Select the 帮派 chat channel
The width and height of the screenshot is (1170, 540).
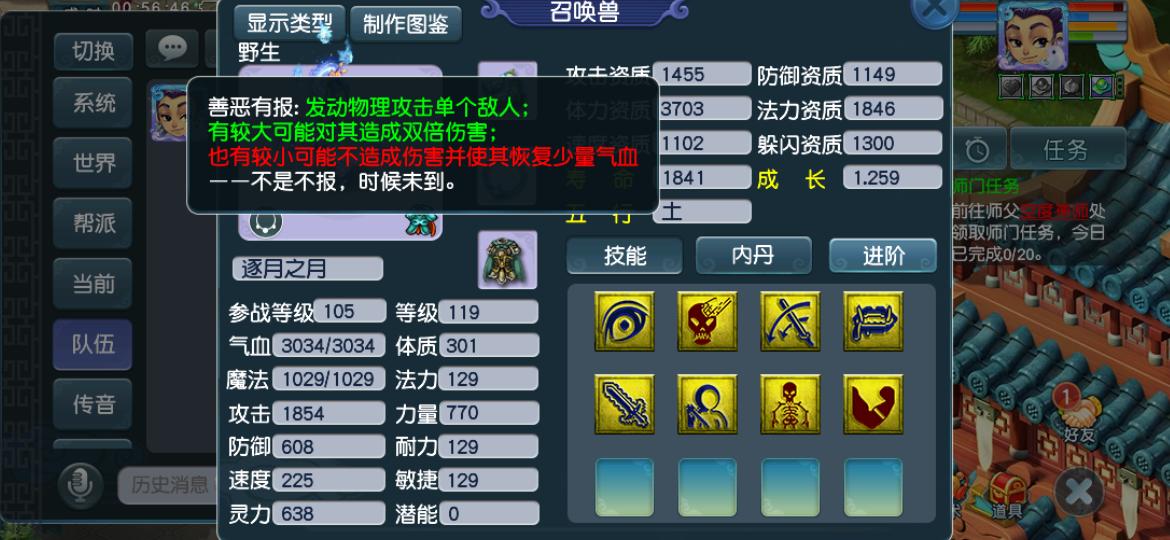tap(93, 223)
